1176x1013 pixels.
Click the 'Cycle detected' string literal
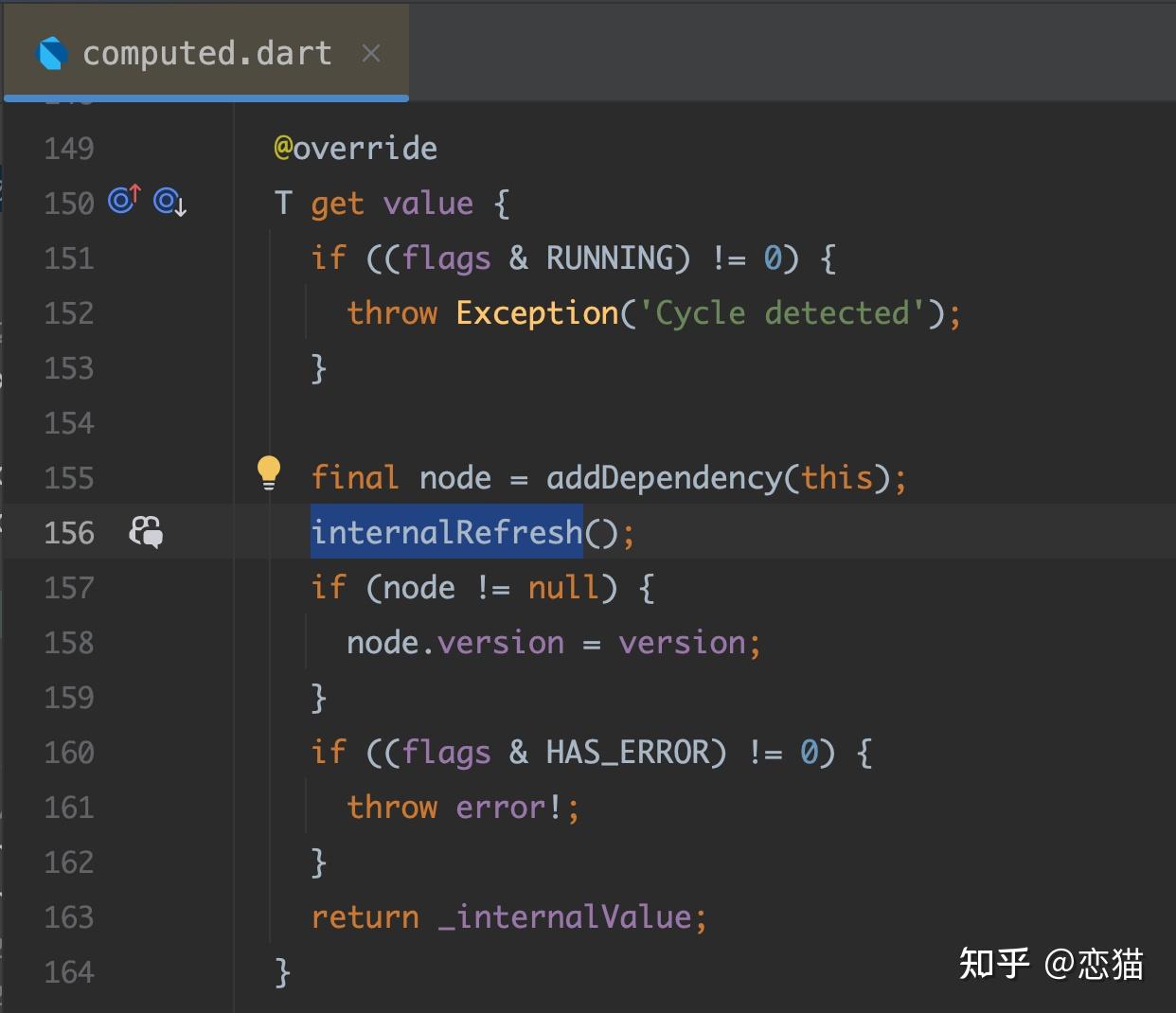click(782, 313)
